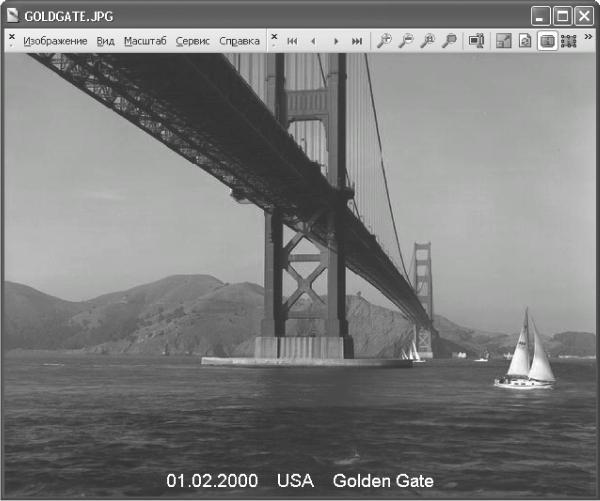Click the zoom out magnifier icon

406,41
